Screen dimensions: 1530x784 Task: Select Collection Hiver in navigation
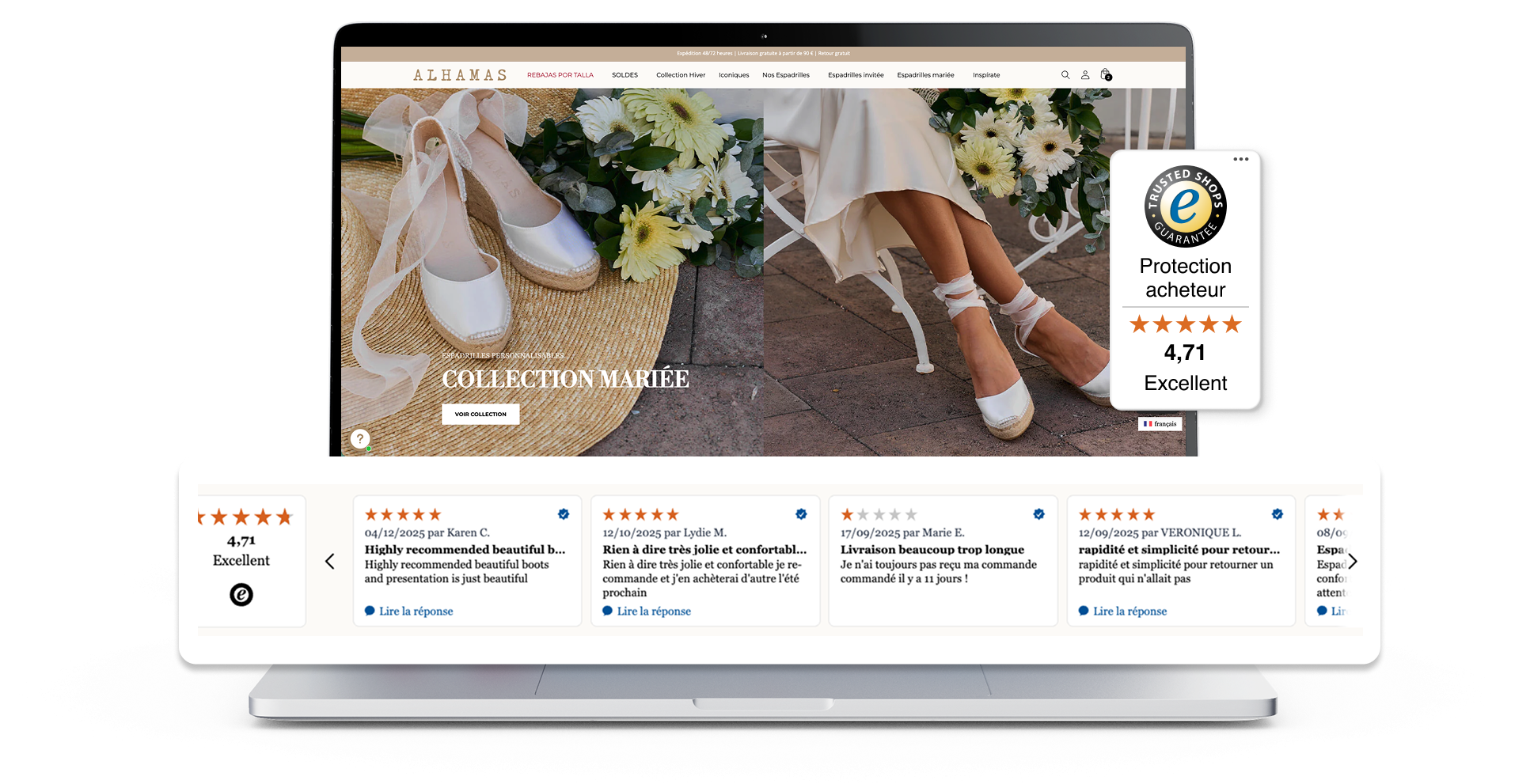[x=680, y=75]
